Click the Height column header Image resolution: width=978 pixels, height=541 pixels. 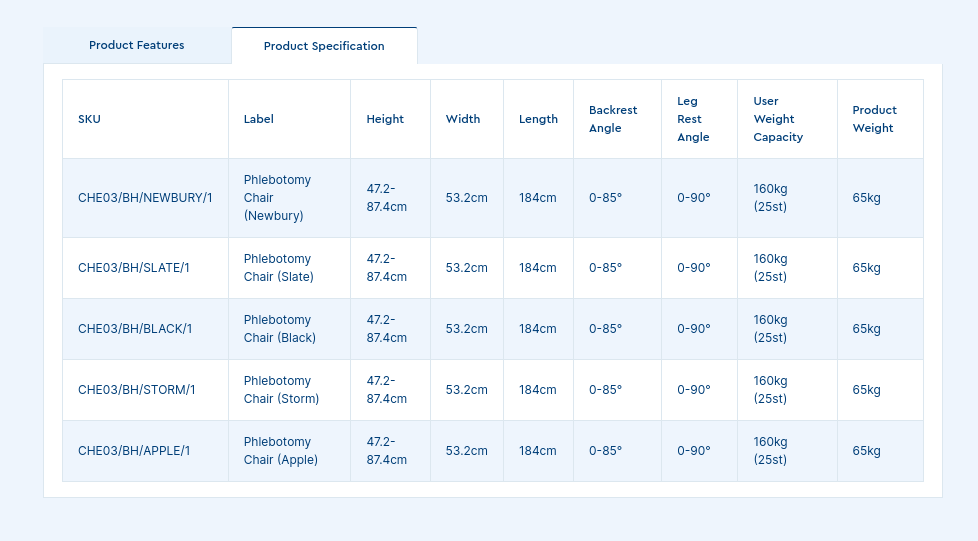click(385, 119)
